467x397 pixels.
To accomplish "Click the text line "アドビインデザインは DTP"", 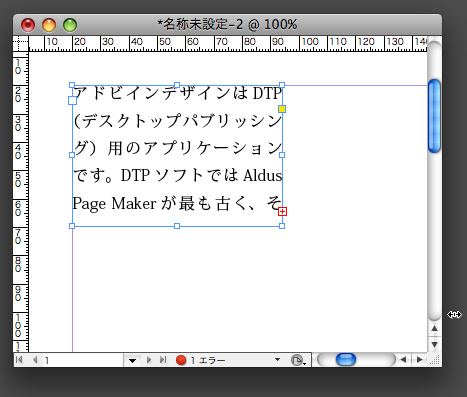I will [178, 93].
